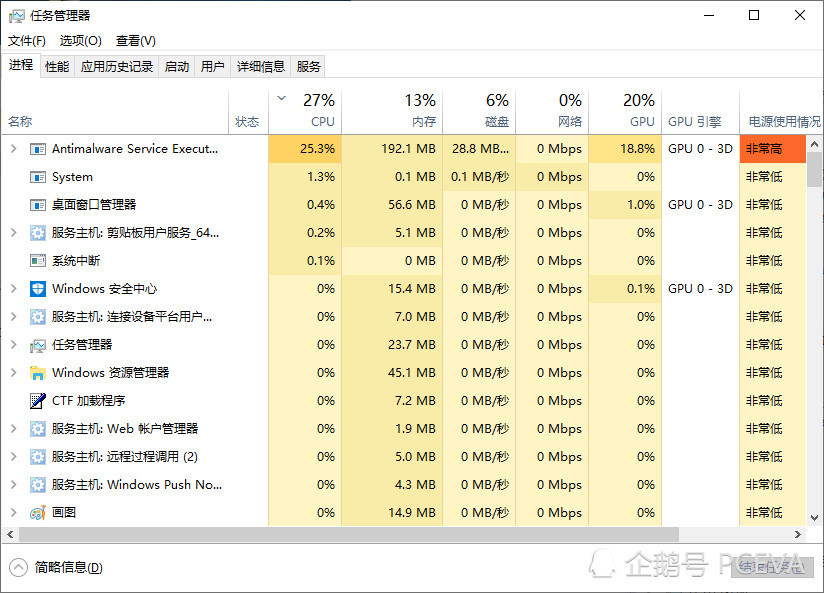Sort processes by the 状态 column
This screenshot has height=593, width=824.
pyautogui.click(x=249, y=112)
